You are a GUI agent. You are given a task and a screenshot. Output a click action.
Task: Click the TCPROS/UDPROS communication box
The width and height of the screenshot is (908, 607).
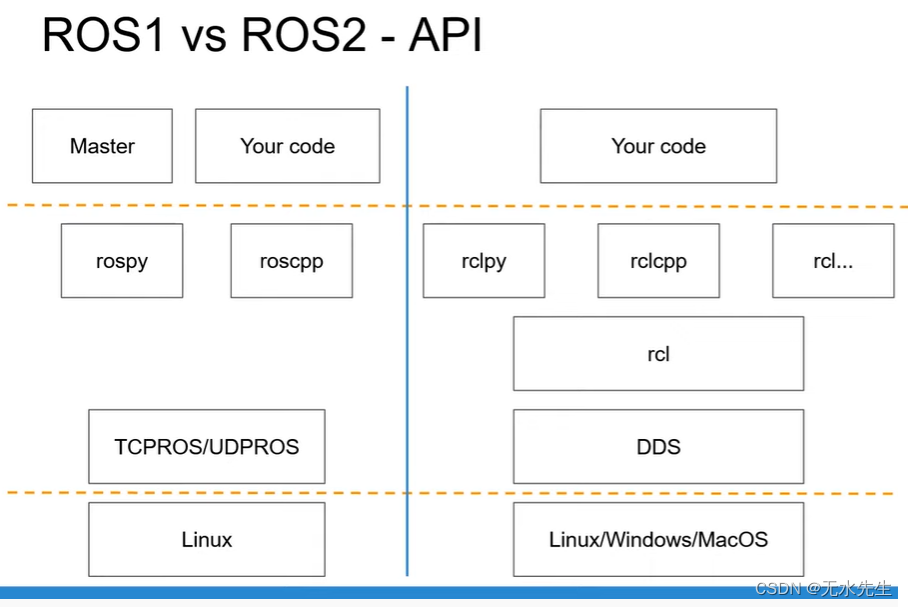click(x=206, y=446)
